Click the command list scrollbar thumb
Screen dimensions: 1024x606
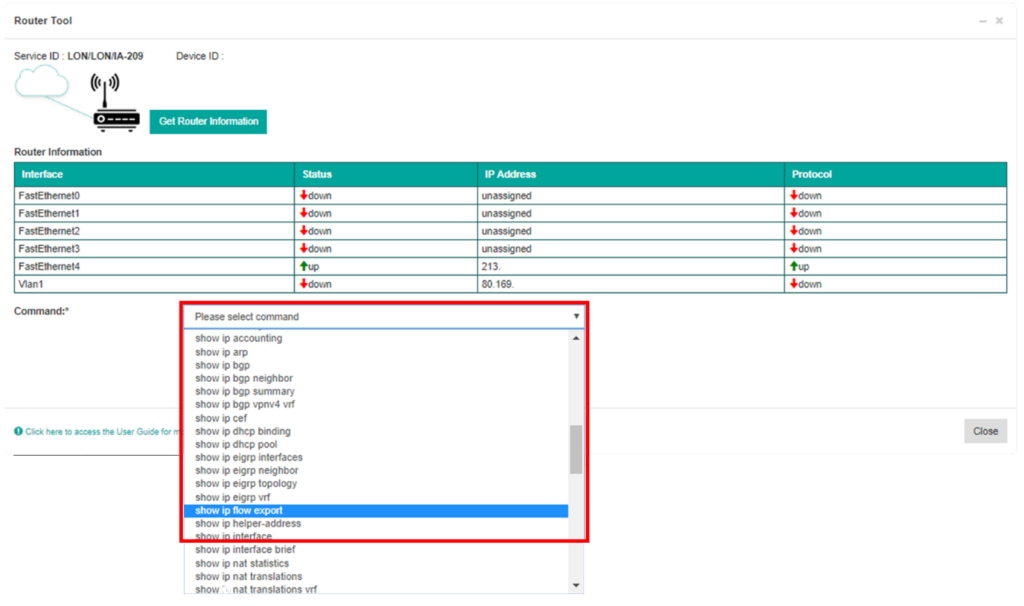click(576, 449)
